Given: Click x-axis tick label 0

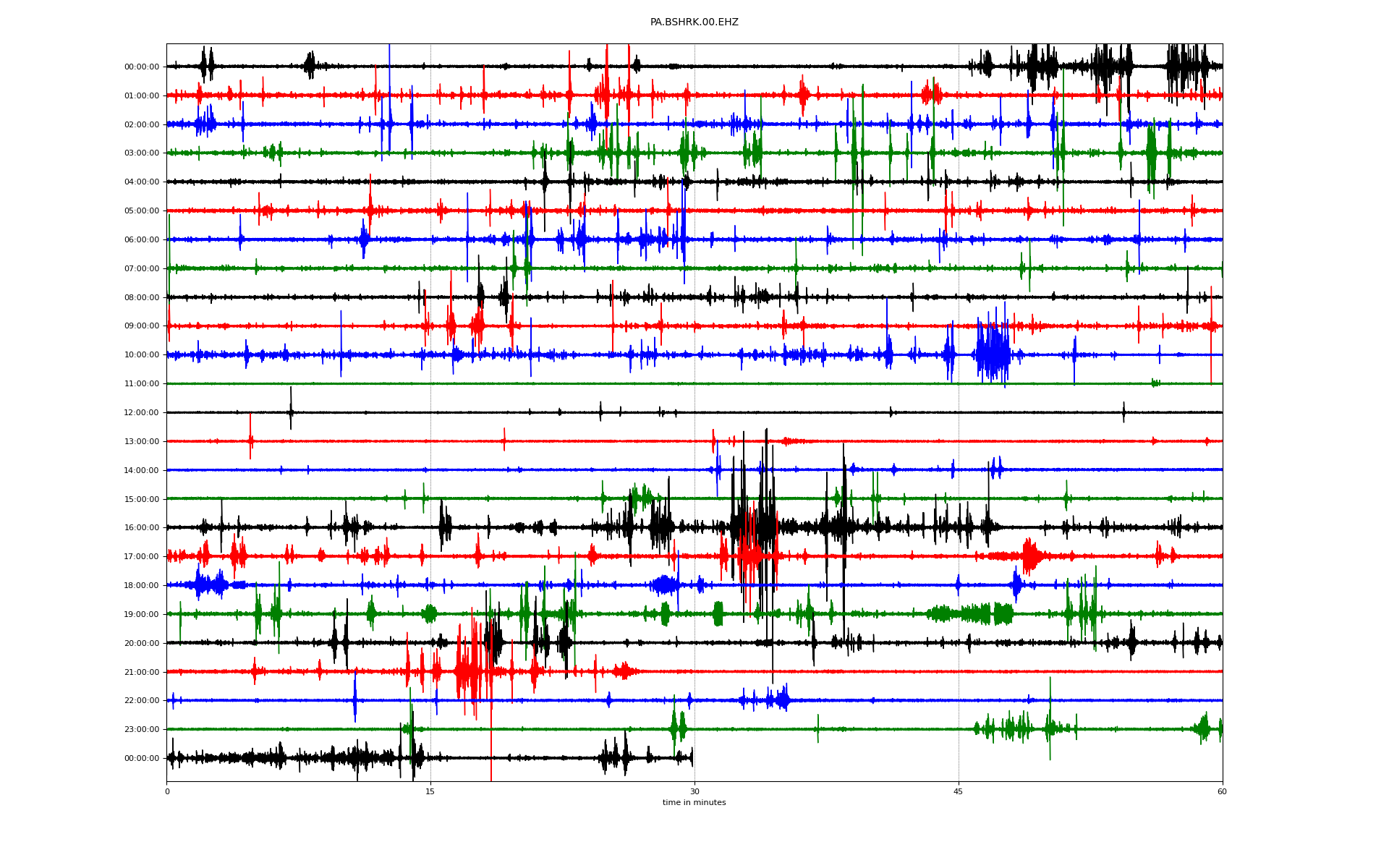Looking at the screenshot, I should point(167,791).
